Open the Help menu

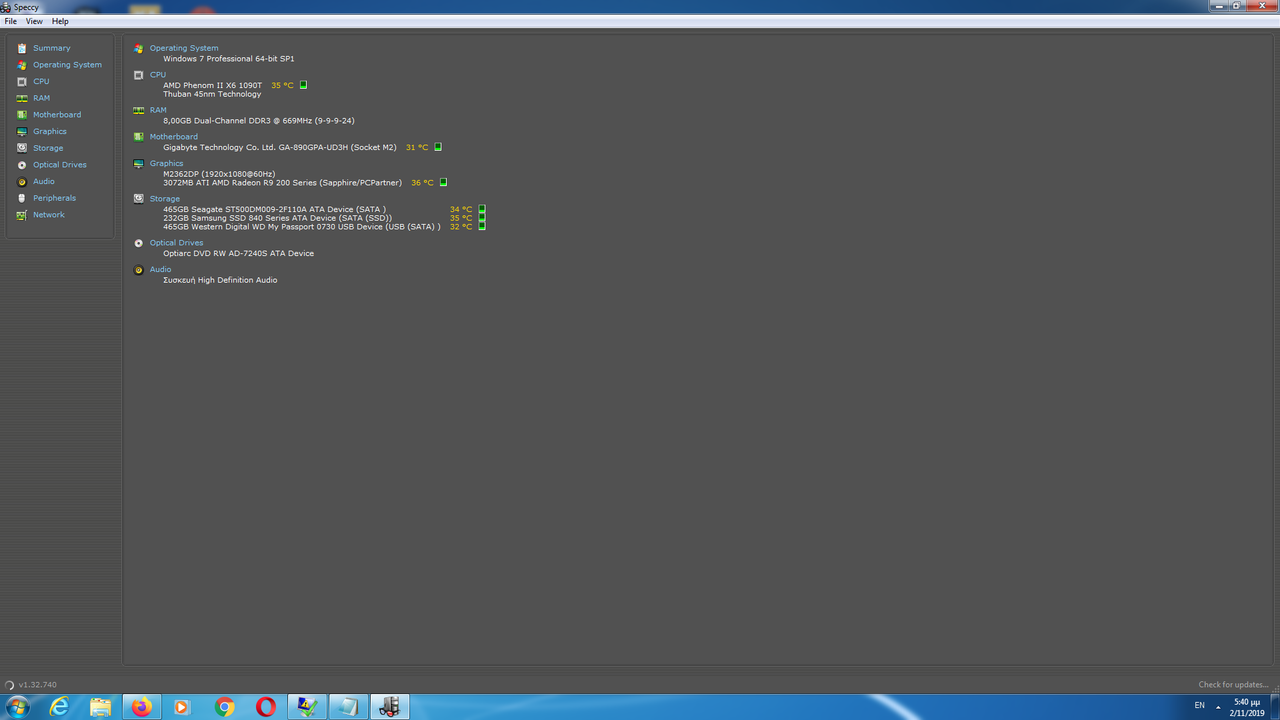click(x=60, y=21)
